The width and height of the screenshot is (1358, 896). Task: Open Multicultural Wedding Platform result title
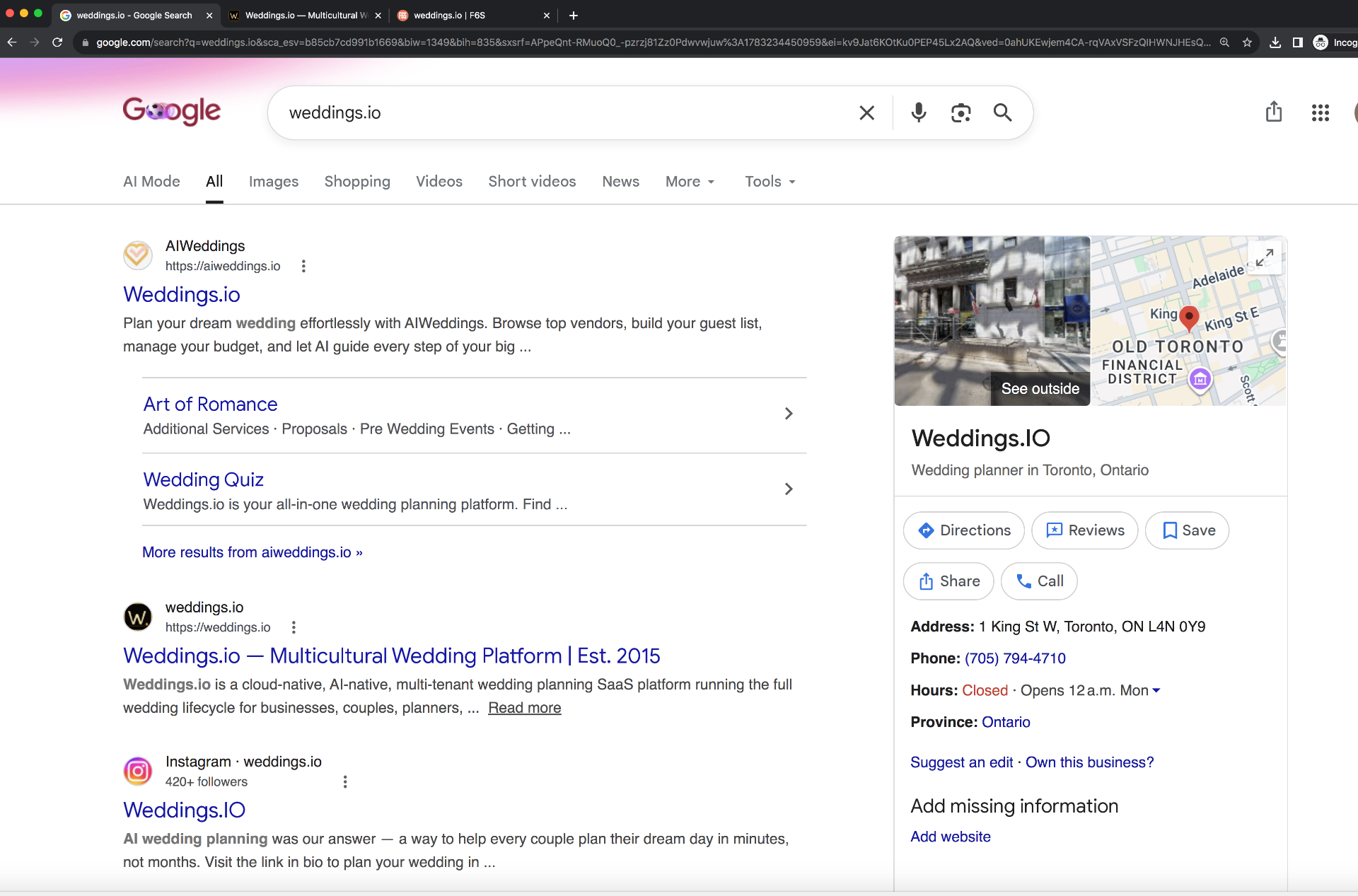[x=392, y=656]
